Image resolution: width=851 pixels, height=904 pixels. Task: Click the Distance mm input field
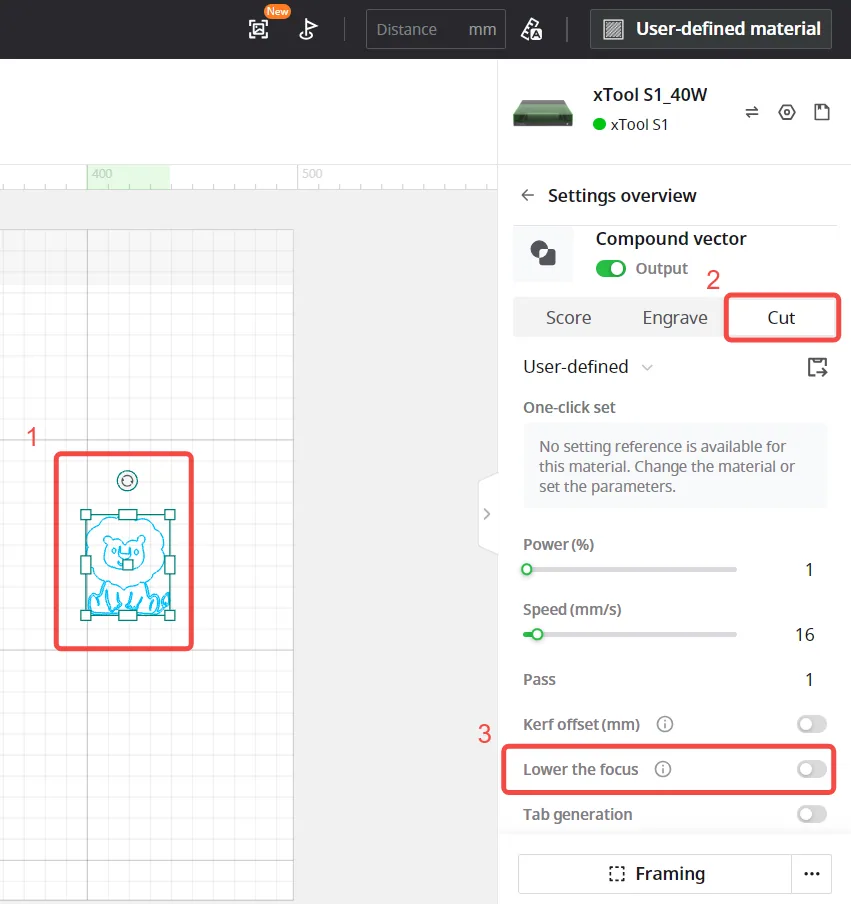coord(435,29)
